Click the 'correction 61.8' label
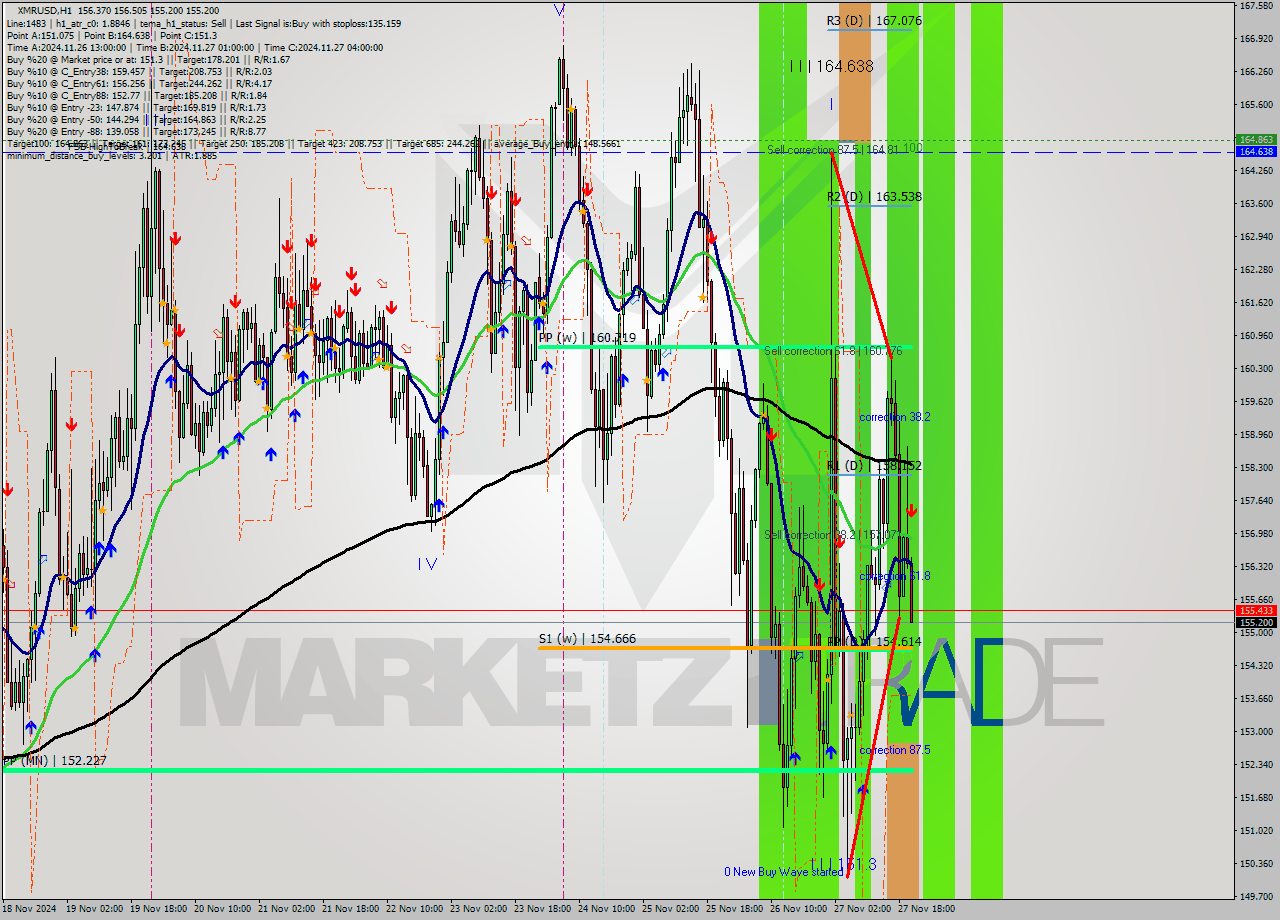This screenshot has height=920, width=1280. (x=895, y=576)
